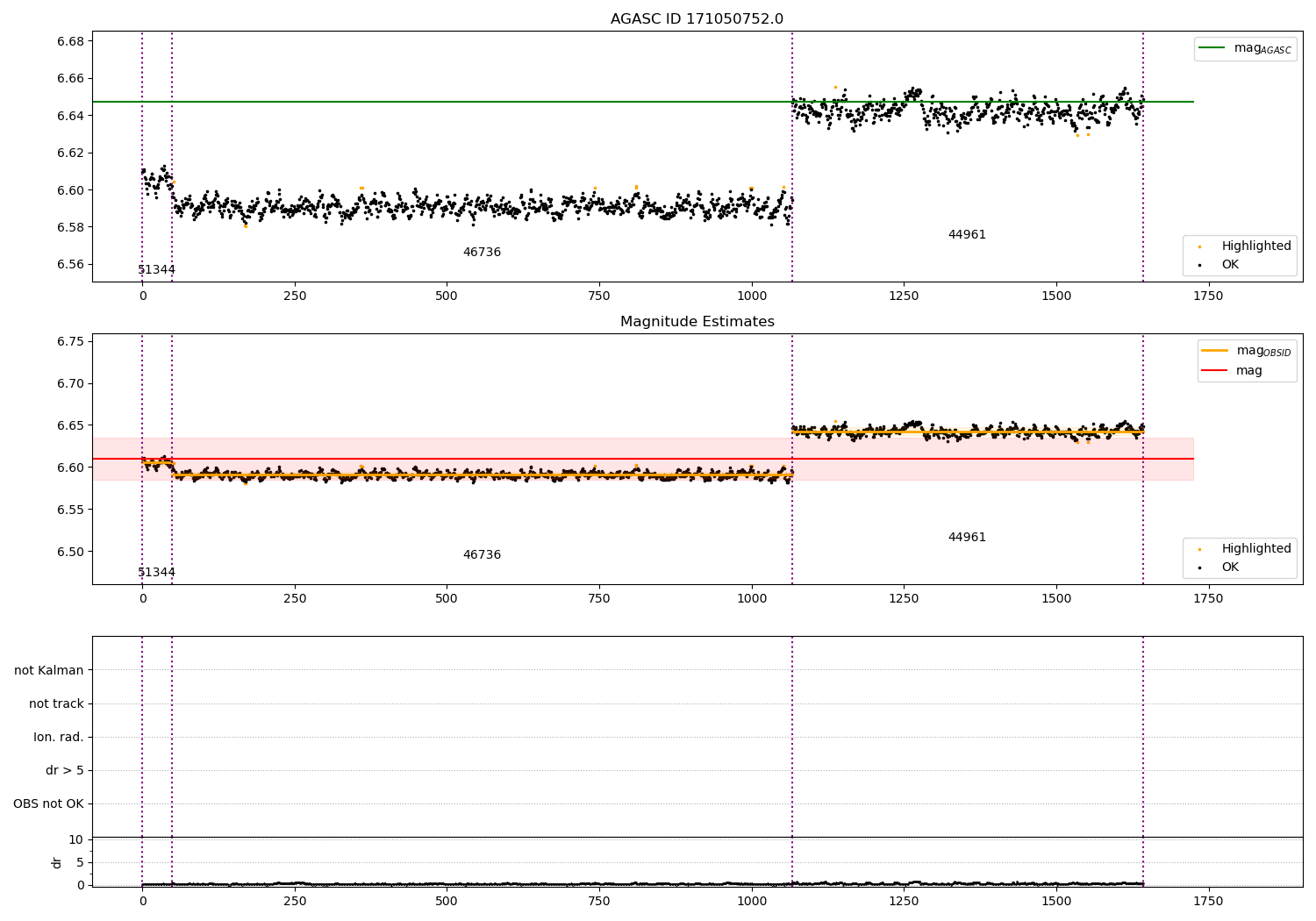Click the 'not track' axis label
The height and width of the screenshot is (921, 1316).
point(56,703)
